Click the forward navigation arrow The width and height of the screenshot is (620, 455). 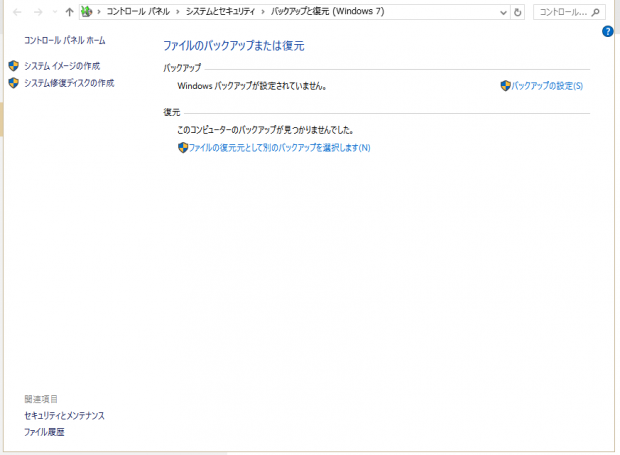click(38, 12)
